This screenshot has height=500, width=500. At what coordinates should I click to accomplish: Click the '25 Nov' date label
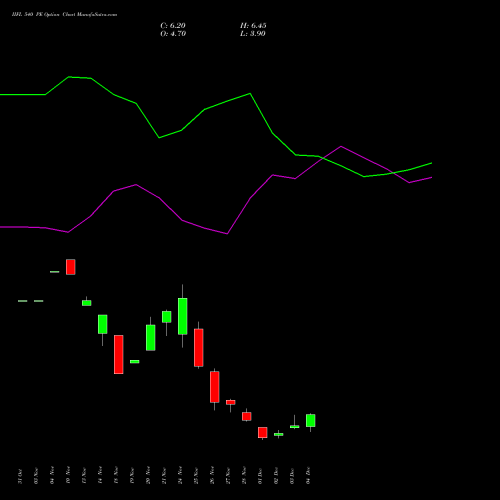[x=197, y=476]
